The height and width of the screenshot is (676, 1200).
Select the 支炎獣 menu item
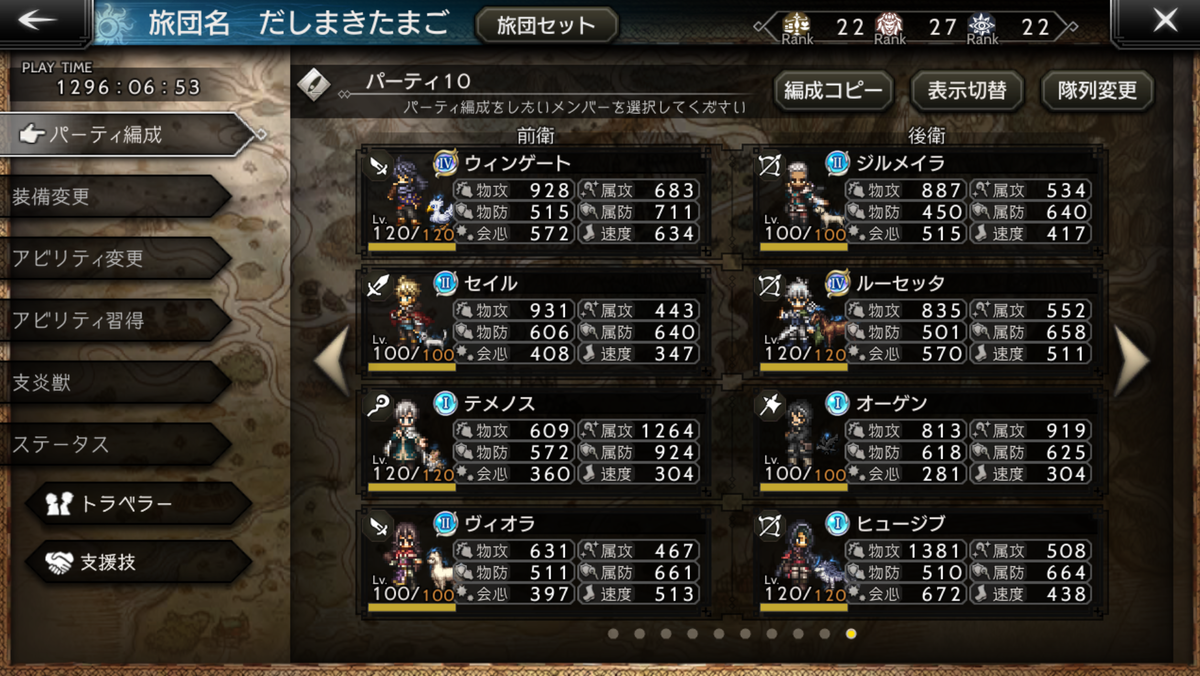[115, 382]
